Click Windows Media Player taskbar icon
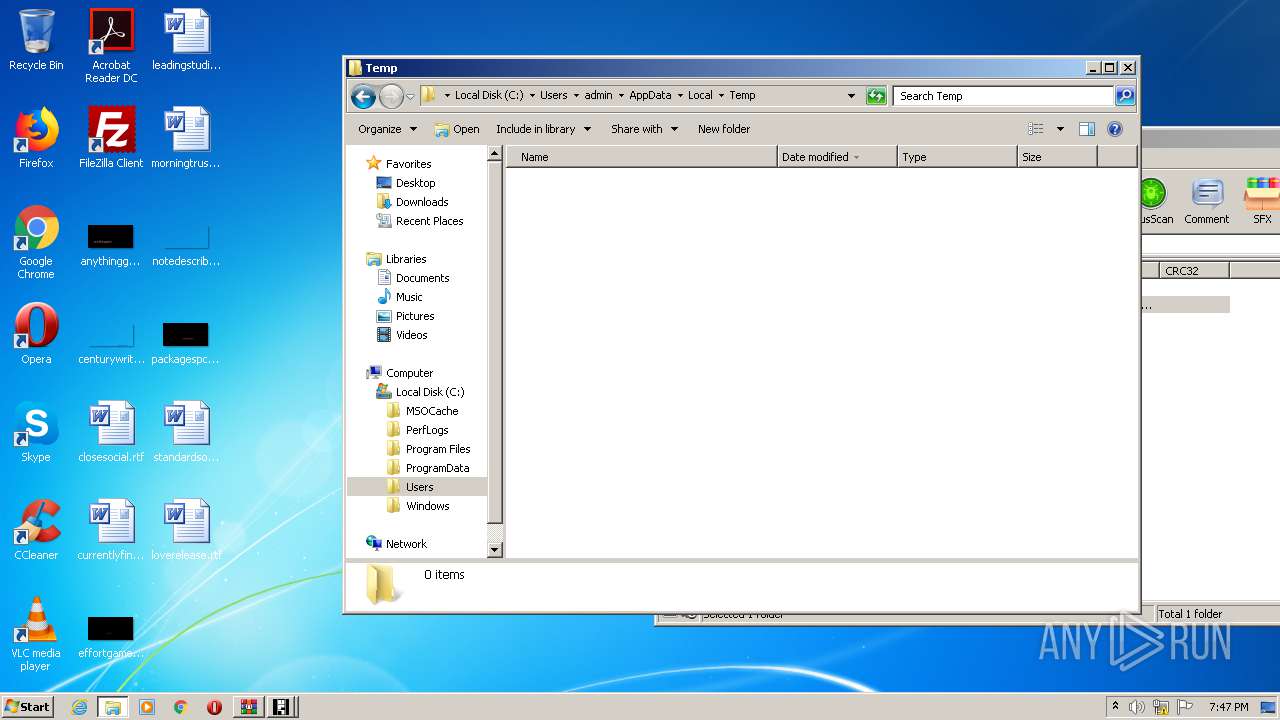This screenshot has height=720, width=1280. [147, 707]
